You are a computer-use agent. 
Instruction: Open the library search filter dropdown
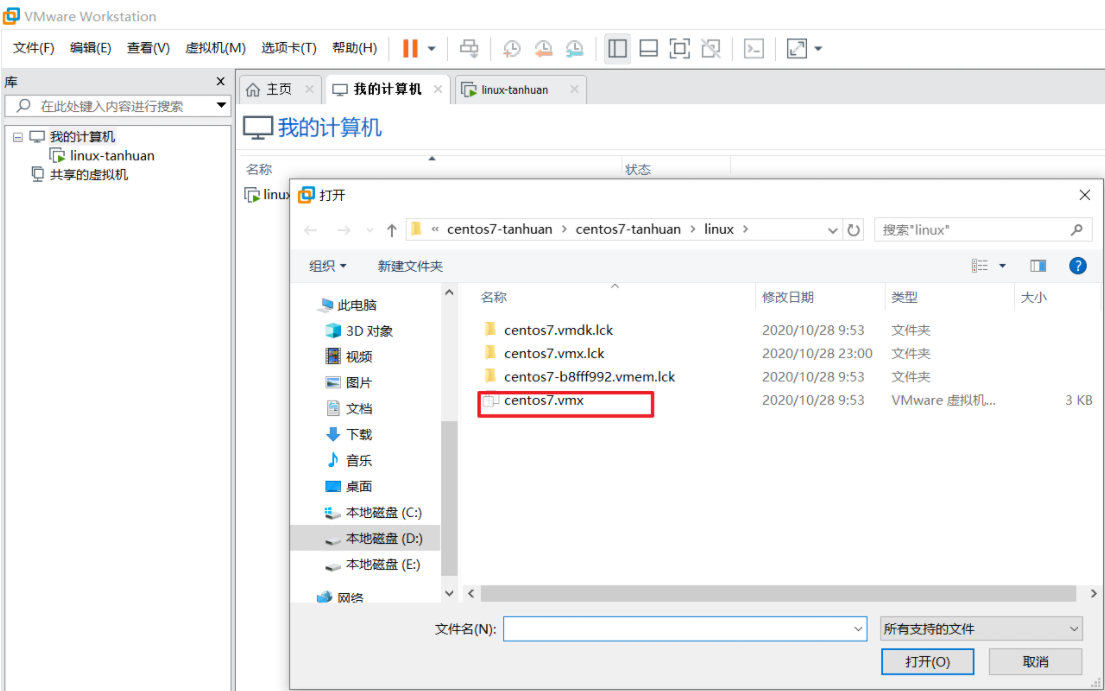tap(221, 106)
